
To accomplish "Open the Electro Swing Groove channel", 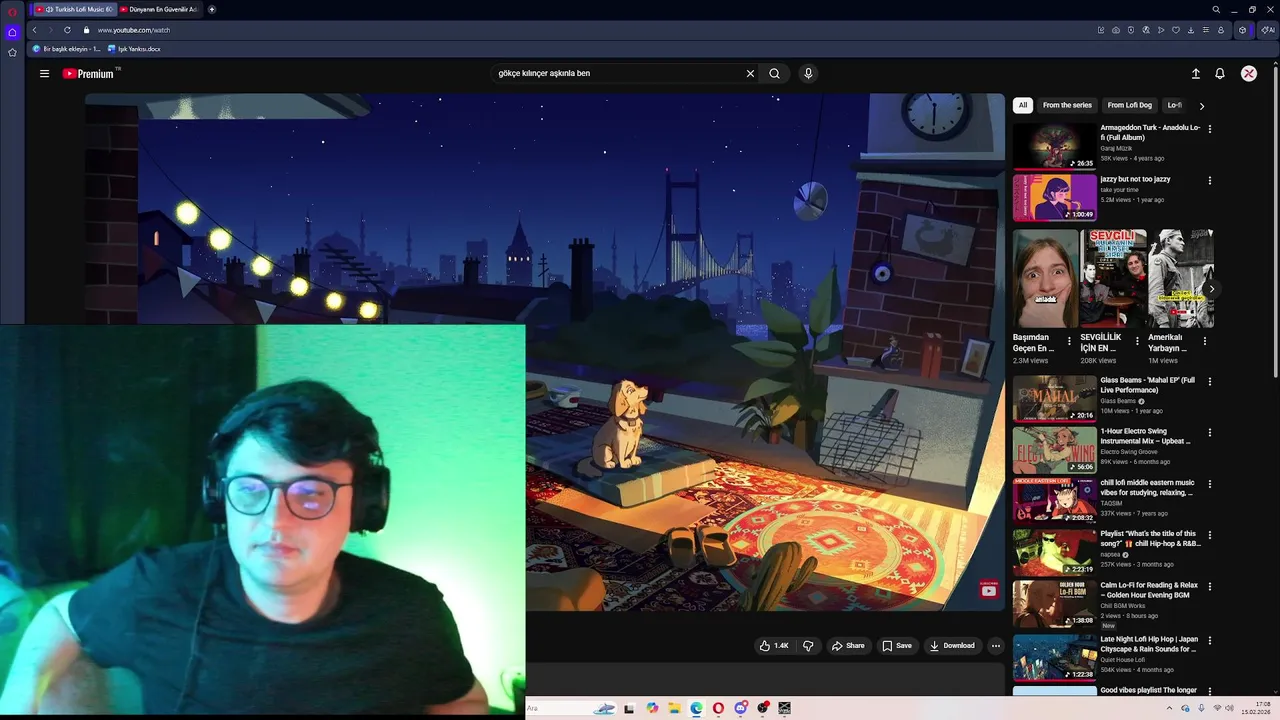I will 1129,452.
